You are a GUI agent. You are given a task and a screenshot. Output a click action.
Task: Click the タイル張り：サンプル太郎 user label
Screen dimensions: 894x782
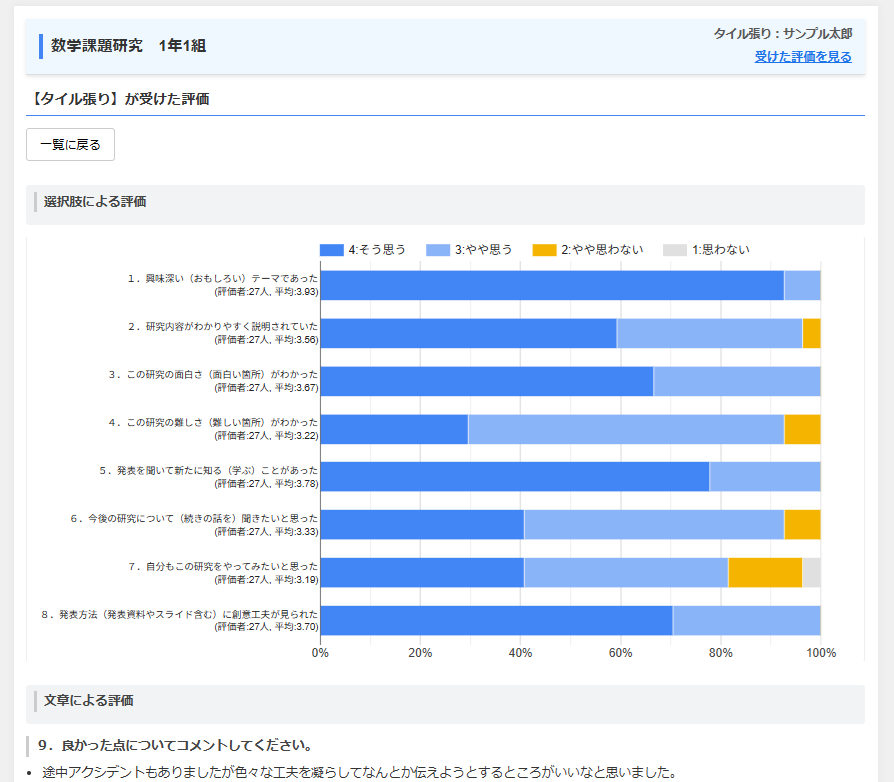(x=783, y=34)
